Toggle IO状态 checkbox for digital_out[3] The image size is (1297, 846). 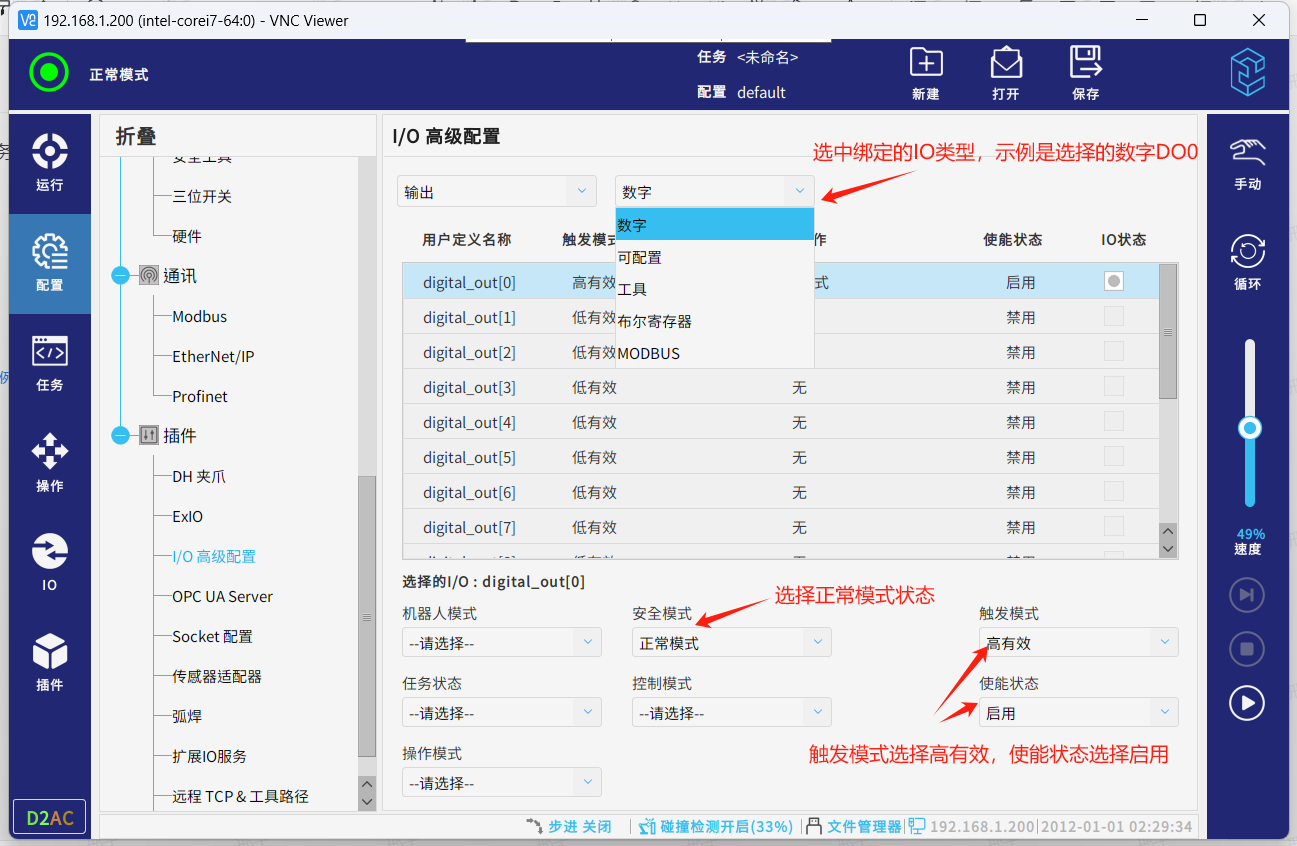point(1113,387)
